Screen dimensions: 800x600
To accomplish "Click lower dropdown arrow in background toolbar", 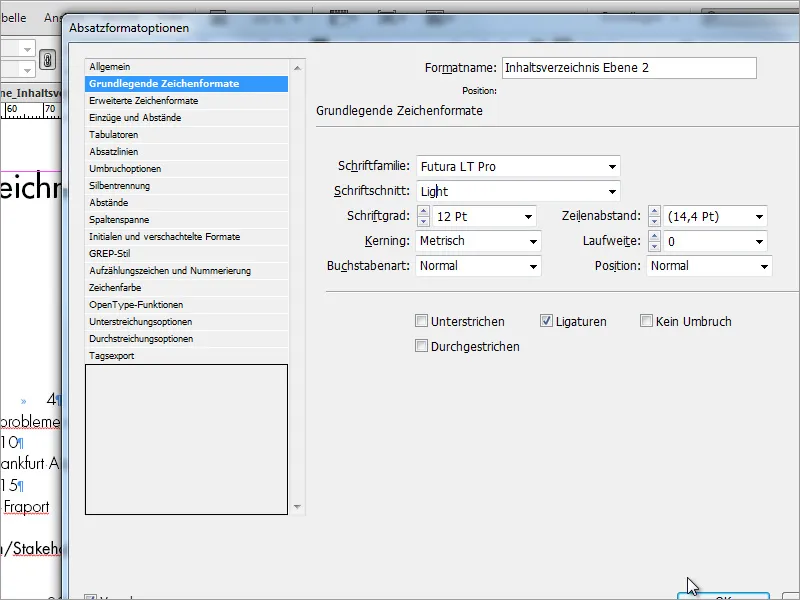I will click(x=27, y=69).
